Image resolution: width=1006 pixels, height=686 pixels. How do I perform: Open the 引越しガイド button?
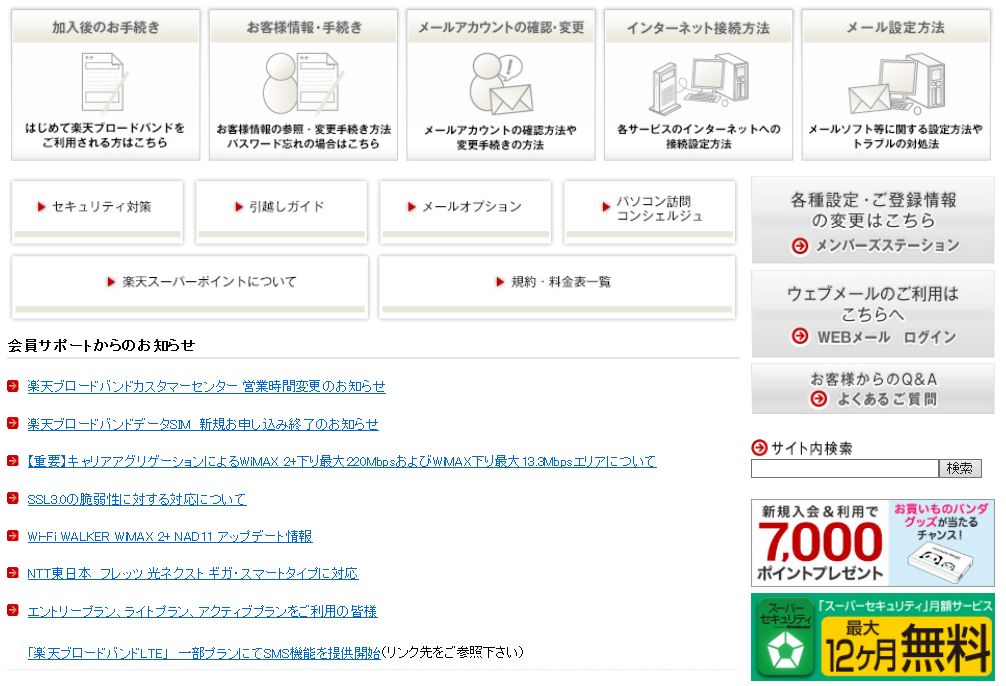[282, 212]
